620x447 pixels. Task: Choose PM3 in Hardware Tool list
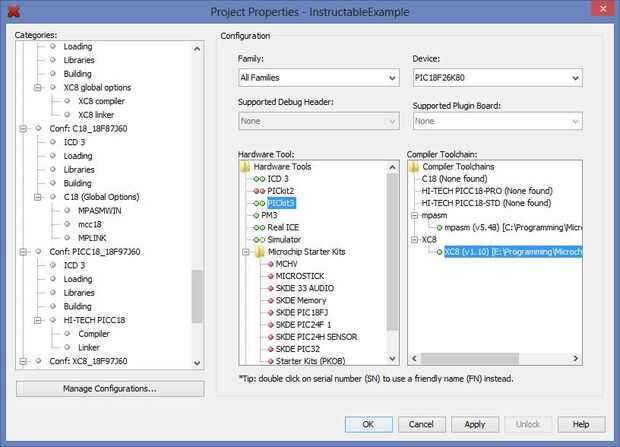(269, 216)
